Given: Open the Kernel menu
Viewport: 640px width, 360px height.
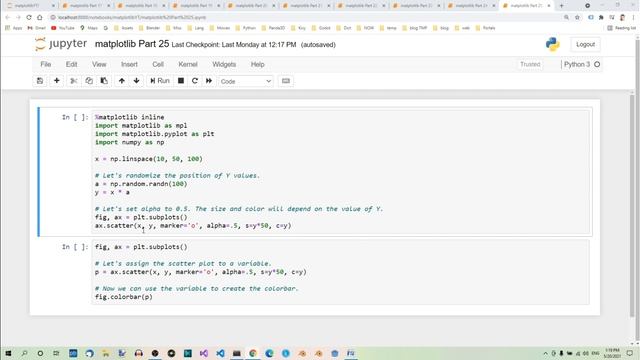Looking at the screenshot, I should click(188, 64).
